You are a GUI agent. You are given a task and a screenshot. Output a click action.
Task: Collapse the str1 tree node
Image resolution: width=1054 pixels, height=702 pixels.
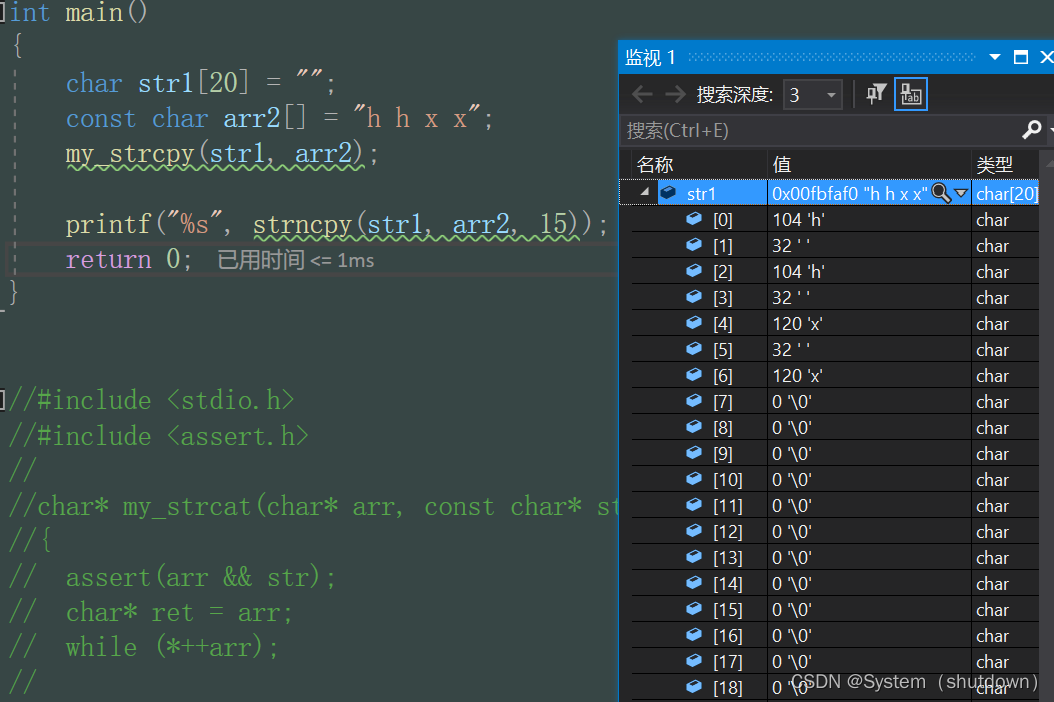pyautogui.click(x=644, y=193)
